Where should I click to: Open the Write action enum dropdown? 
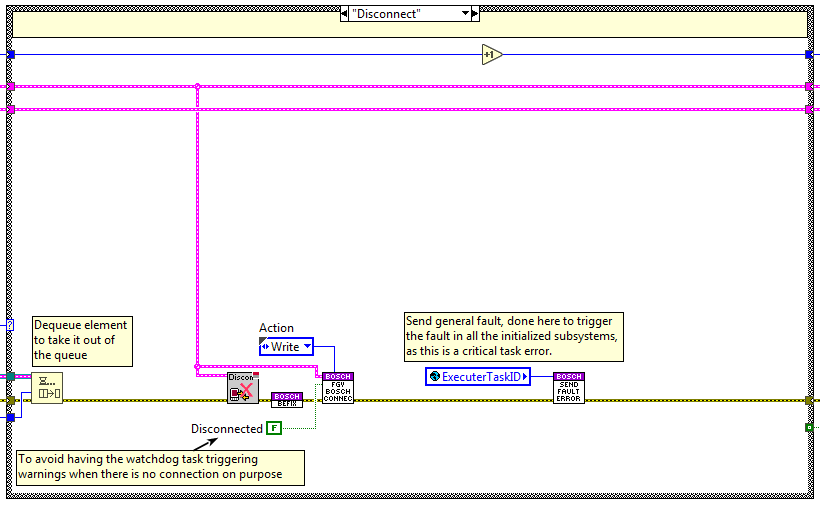(308, 346)
